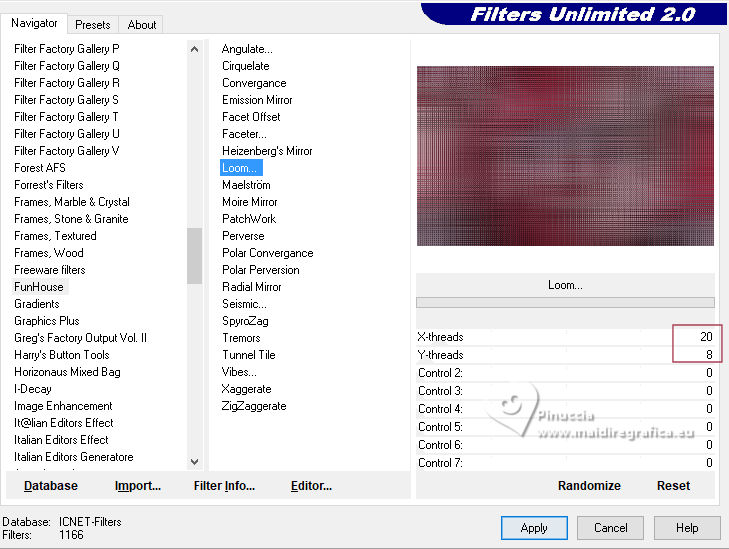Select the Convergance filter
This screenshot has height=549, width=729.
click(254, 83)
